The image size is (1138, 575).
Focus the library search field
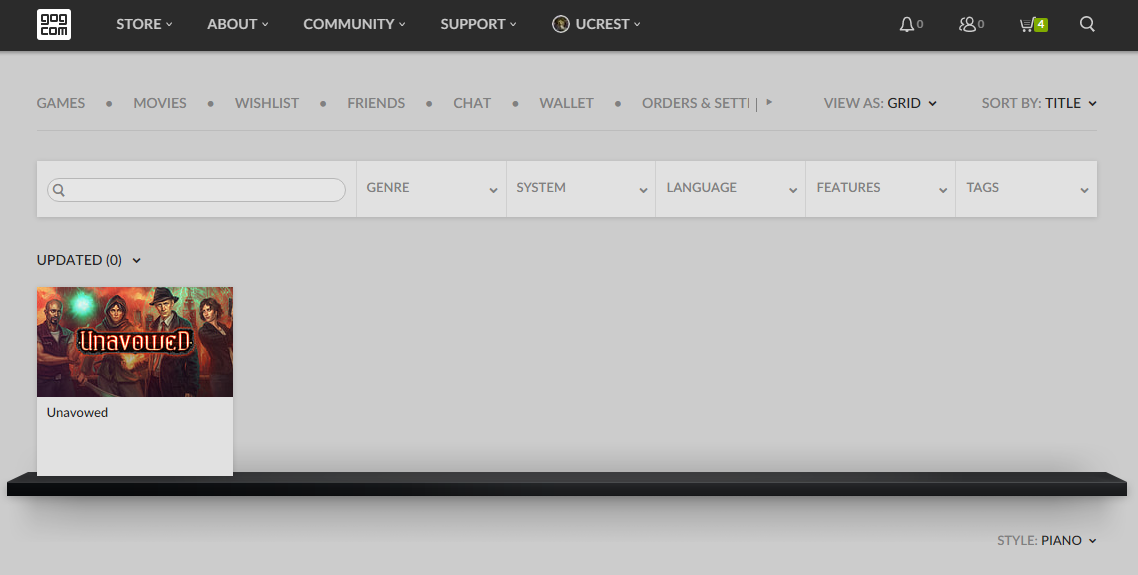(x=196, y=190)
